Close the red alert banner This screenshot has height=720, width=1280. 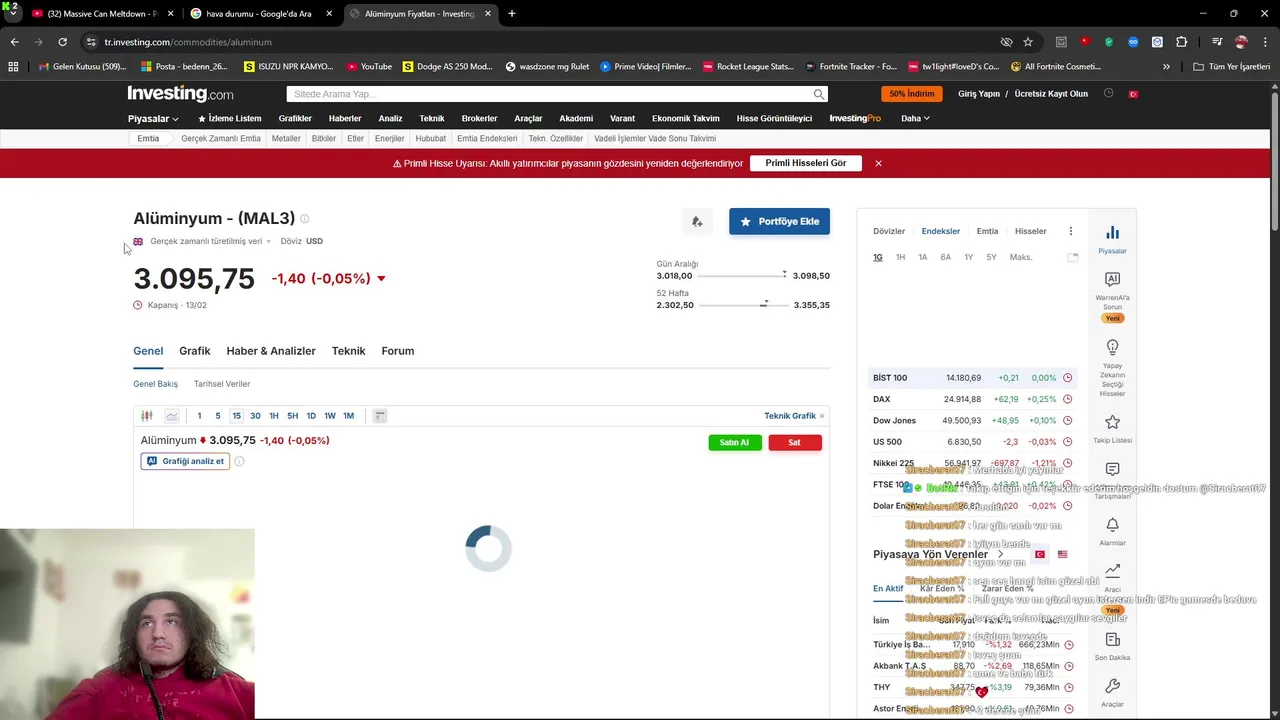878,163
